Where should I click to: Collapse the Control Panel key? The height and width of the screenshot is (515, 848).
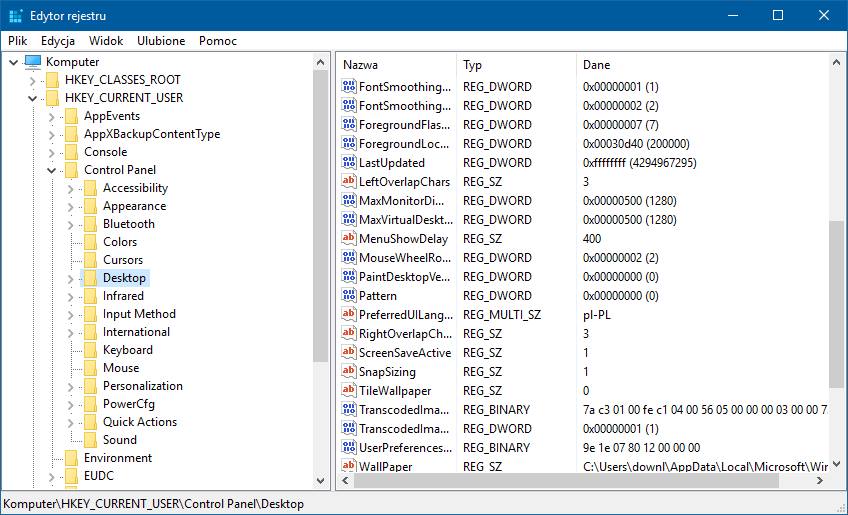[x=51, y=170]
